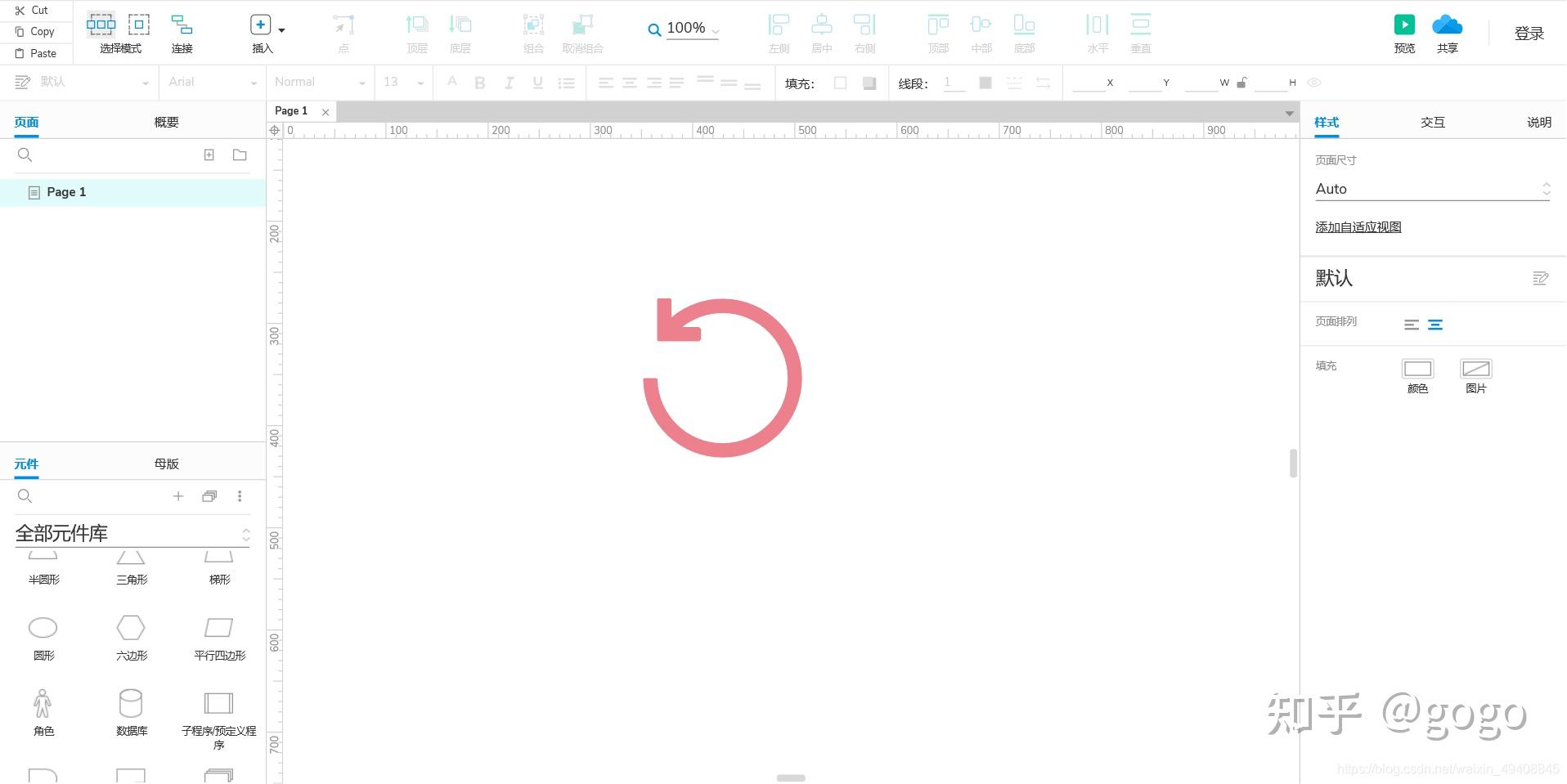Send to back with 底层 icon
The image size is (1567, 784).
[460, 25]
